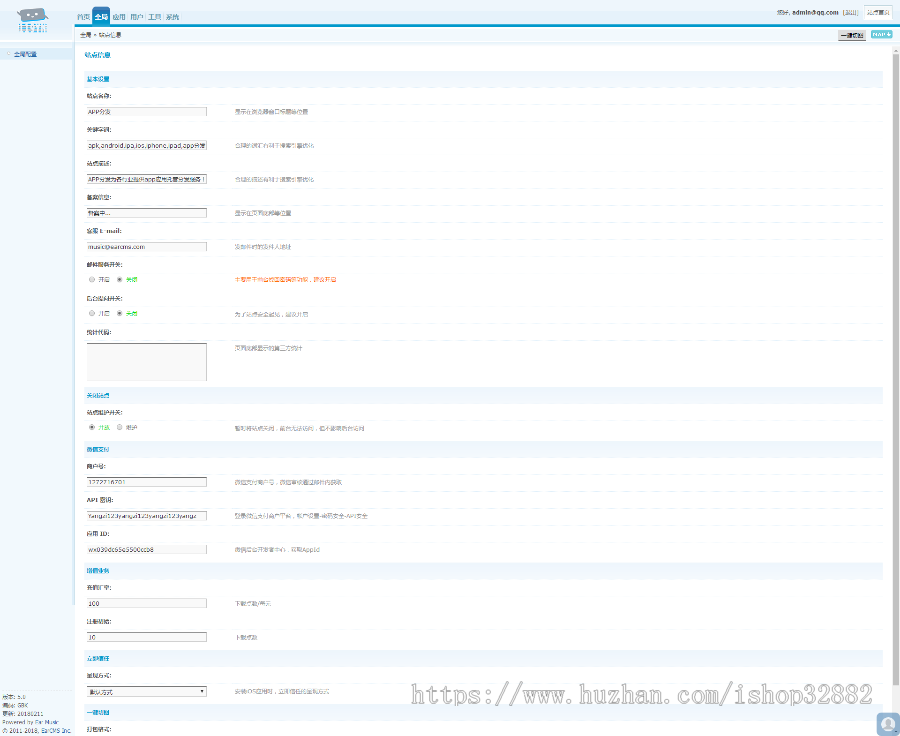
Task: Set site status to 维护 radio
Action: click(119, 427)
